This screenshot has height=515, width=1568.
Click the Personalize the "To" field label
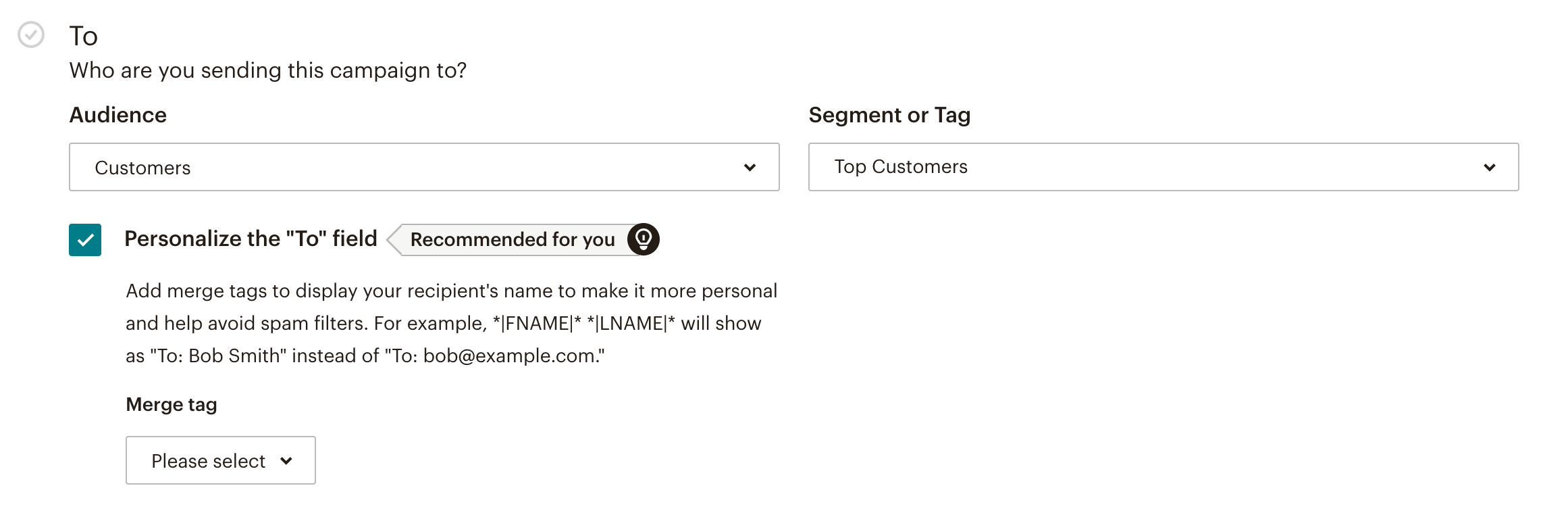(251, 239)
